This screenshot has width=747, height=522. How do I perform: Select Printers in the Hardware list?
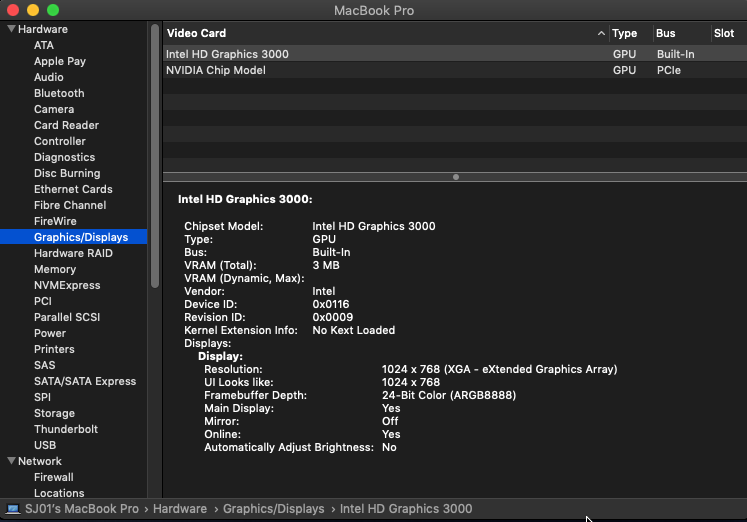[x=54, y=349]
